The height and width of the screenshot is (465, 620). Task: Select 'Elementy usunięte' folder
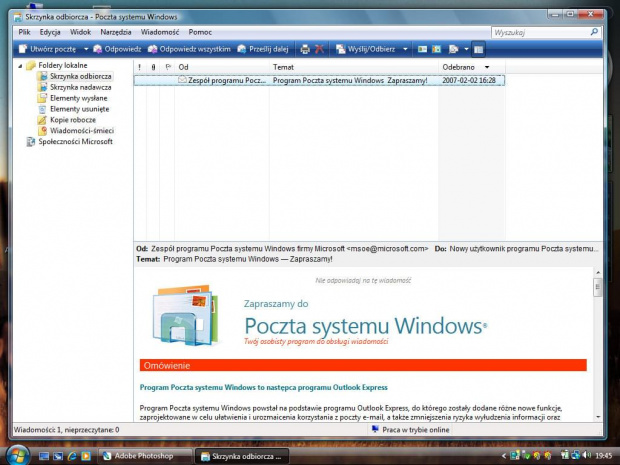click(x=79, y=109)
